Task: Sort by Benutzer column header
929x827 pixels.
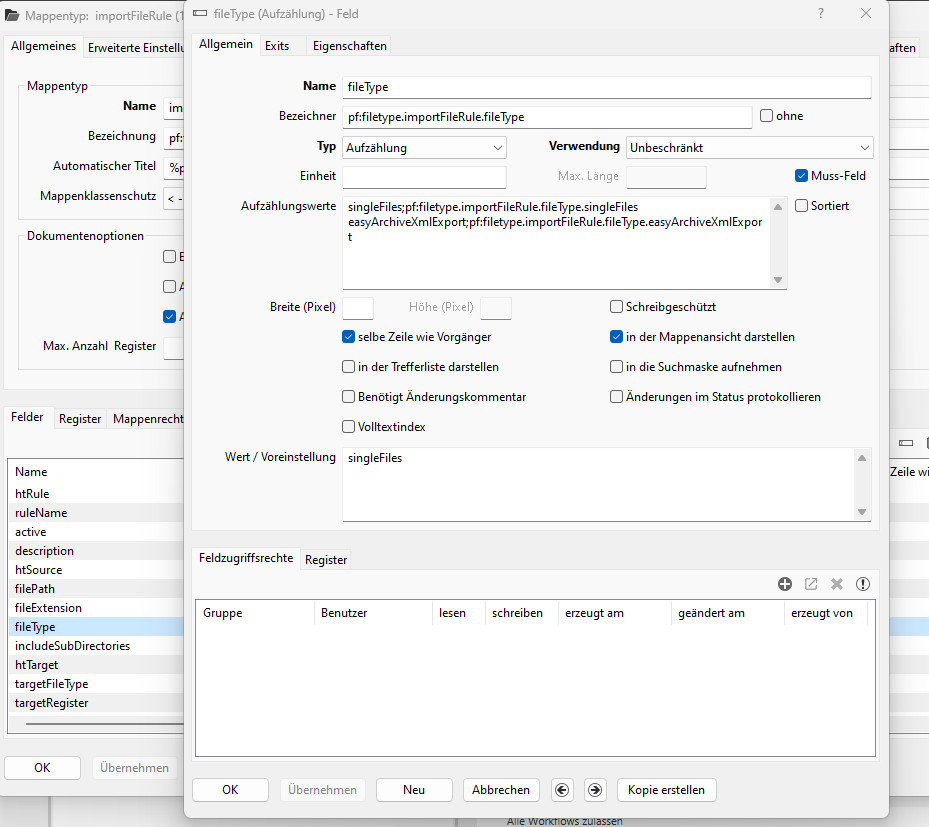Action: [x=373, y=613]
